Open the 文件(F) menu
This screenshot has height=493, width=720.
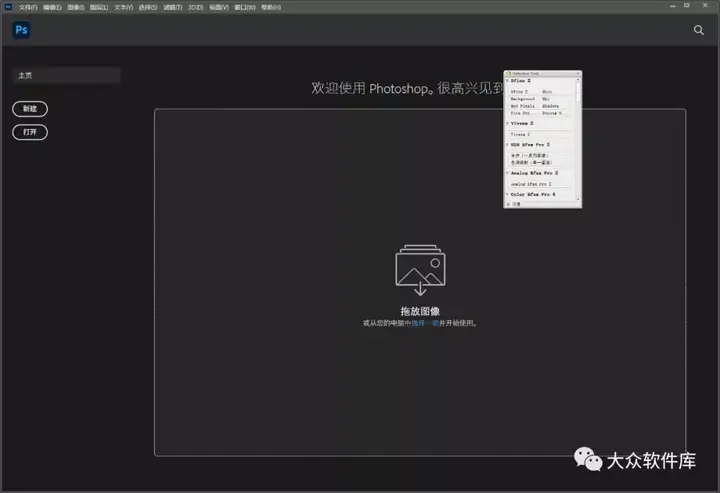28,7
